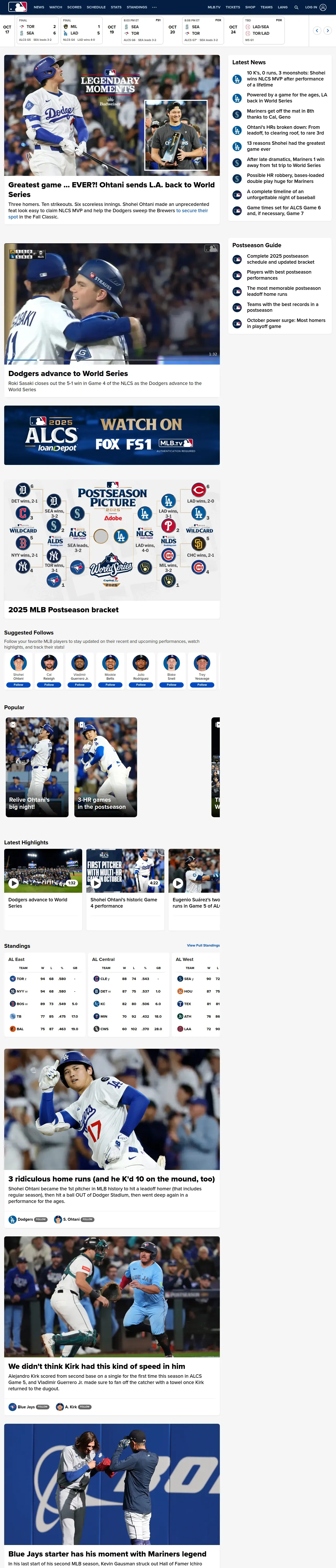Open the TOR vs SEA final scorecard
This screenshot has height=1568, width=336.
click(x=37, y=30)
